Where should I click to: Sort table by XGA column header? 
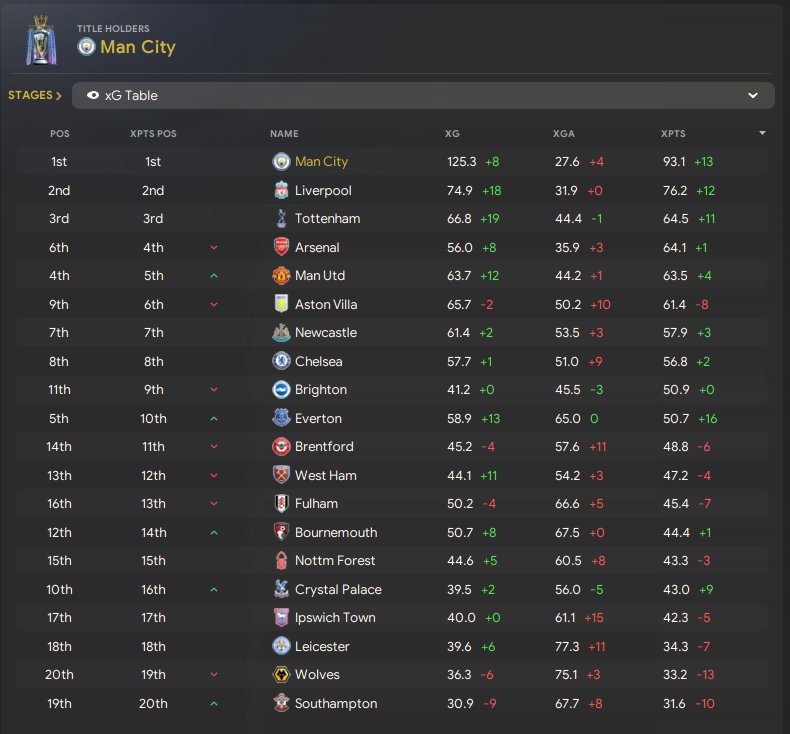[x=564, y=134]
